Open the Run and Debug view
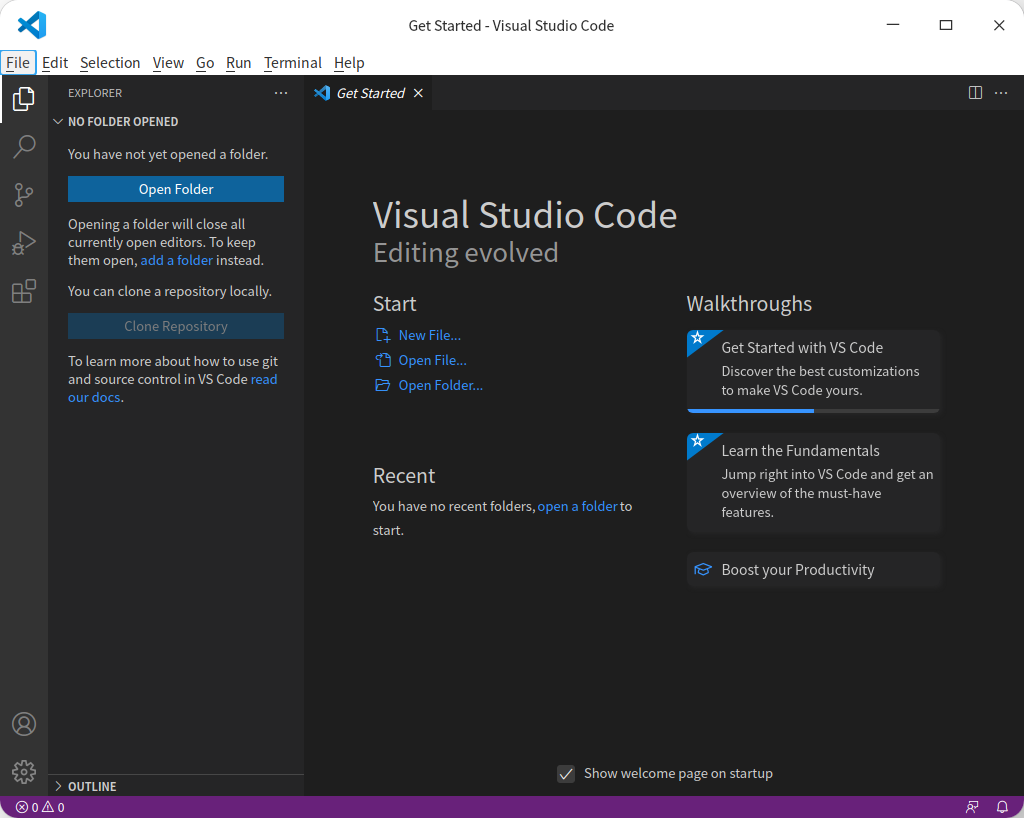Image resolution: width=1024 pixels, height=818 pixels. point(24,243)
